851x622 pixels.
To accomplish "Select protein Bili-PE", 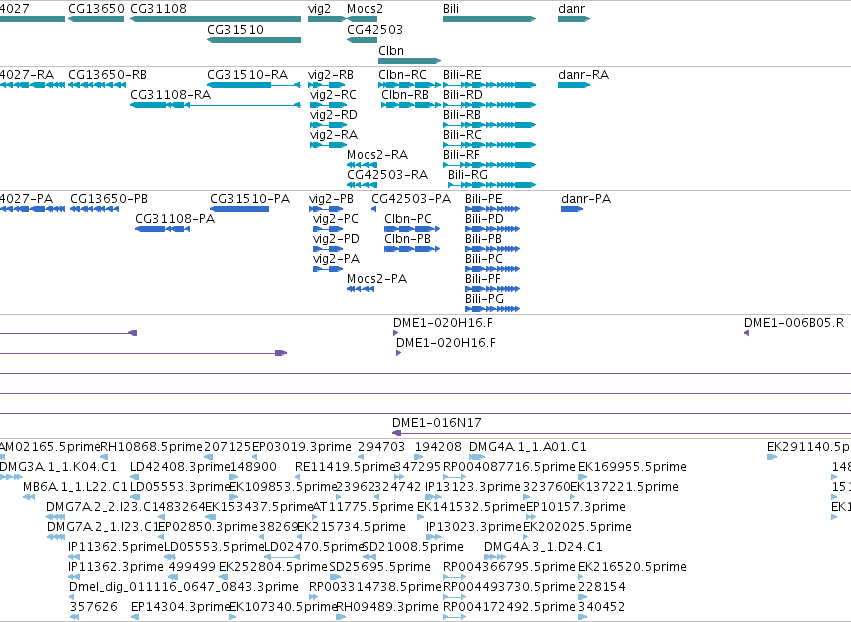I will pyautogui.click(x=493, y=209).
